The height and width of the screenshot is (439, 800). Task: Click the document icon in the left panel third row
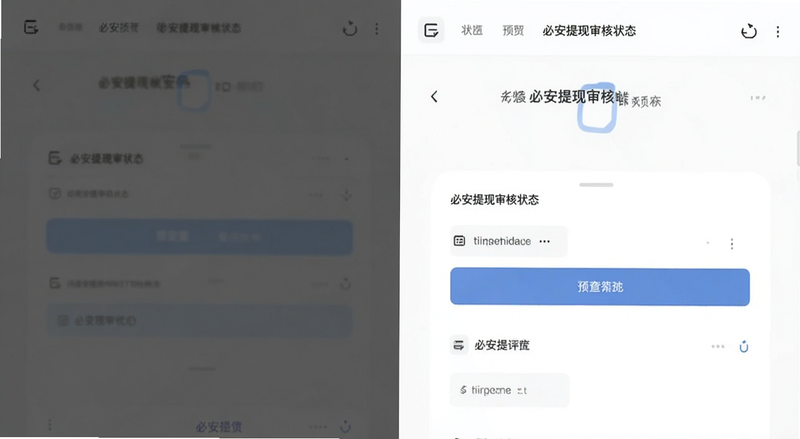tap(55, 282)
